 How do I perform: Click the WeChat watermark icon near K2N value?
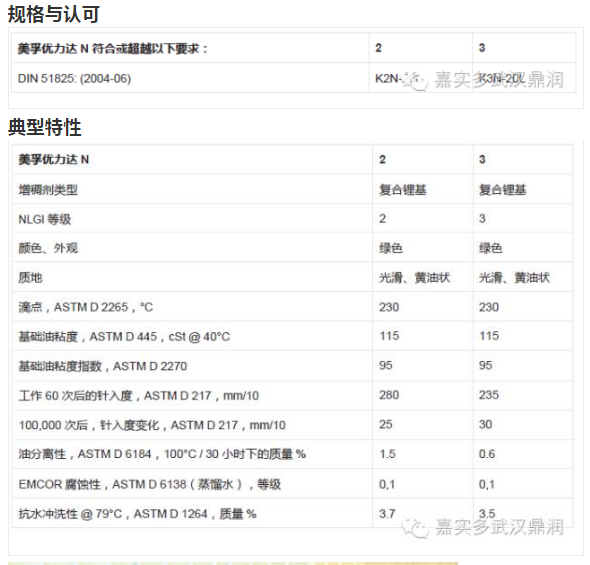pos(415,81)
